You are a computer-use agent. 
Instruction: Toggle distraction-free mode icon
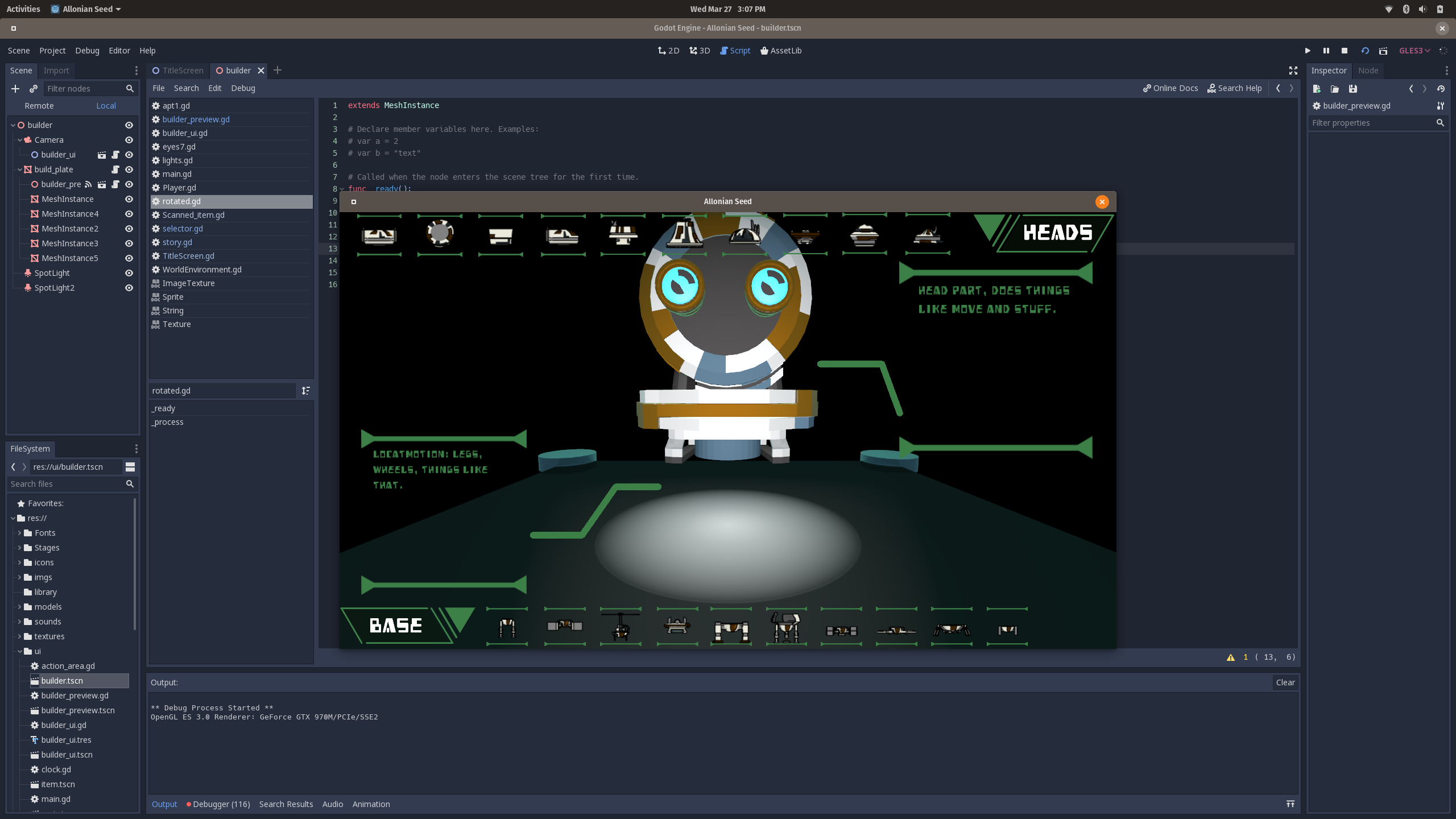1293,71
